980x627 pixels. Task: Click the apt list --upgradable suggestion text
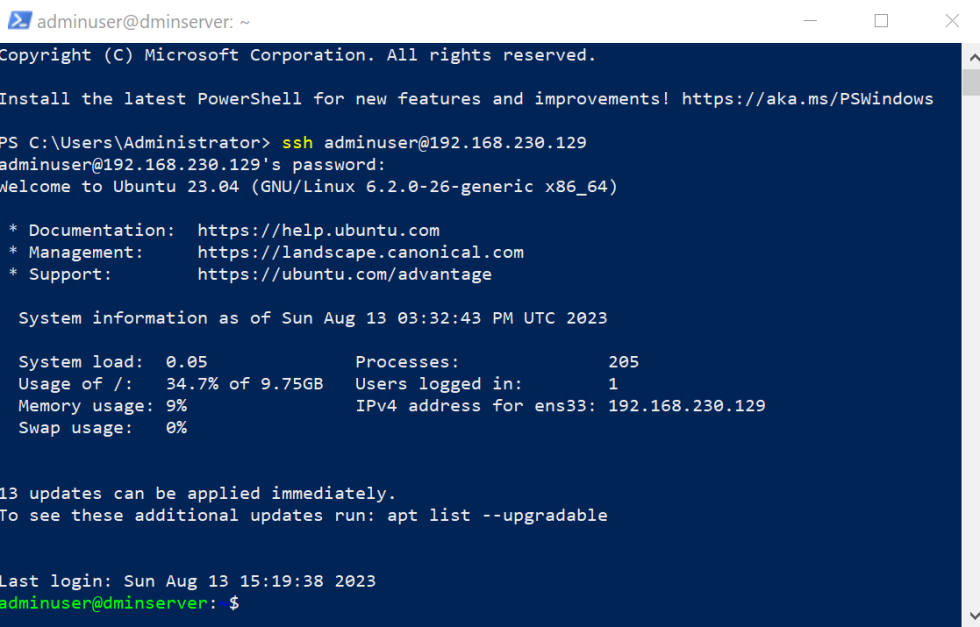(x=503, y=515)
